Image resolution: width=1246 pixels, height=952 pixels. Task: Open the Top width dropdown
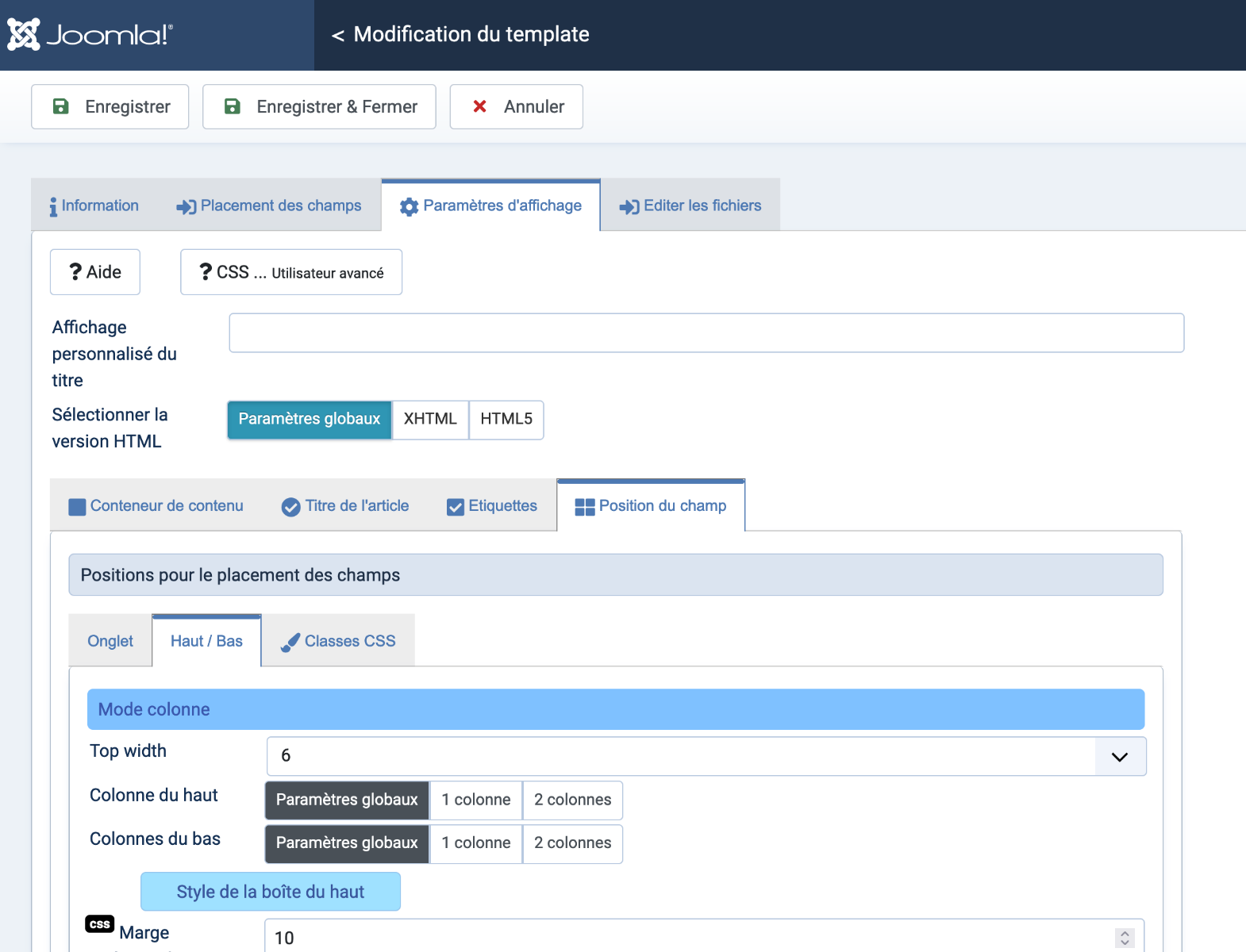(x=706, y=756)
